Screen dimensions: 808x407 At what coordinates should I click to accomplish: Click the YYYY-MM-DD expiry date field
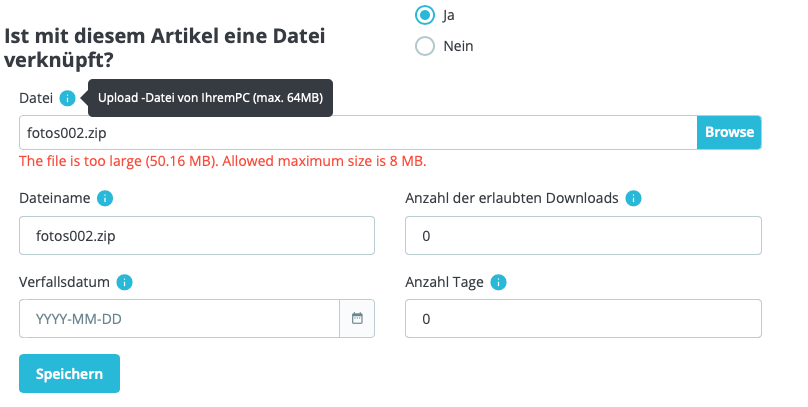point(179,318)
